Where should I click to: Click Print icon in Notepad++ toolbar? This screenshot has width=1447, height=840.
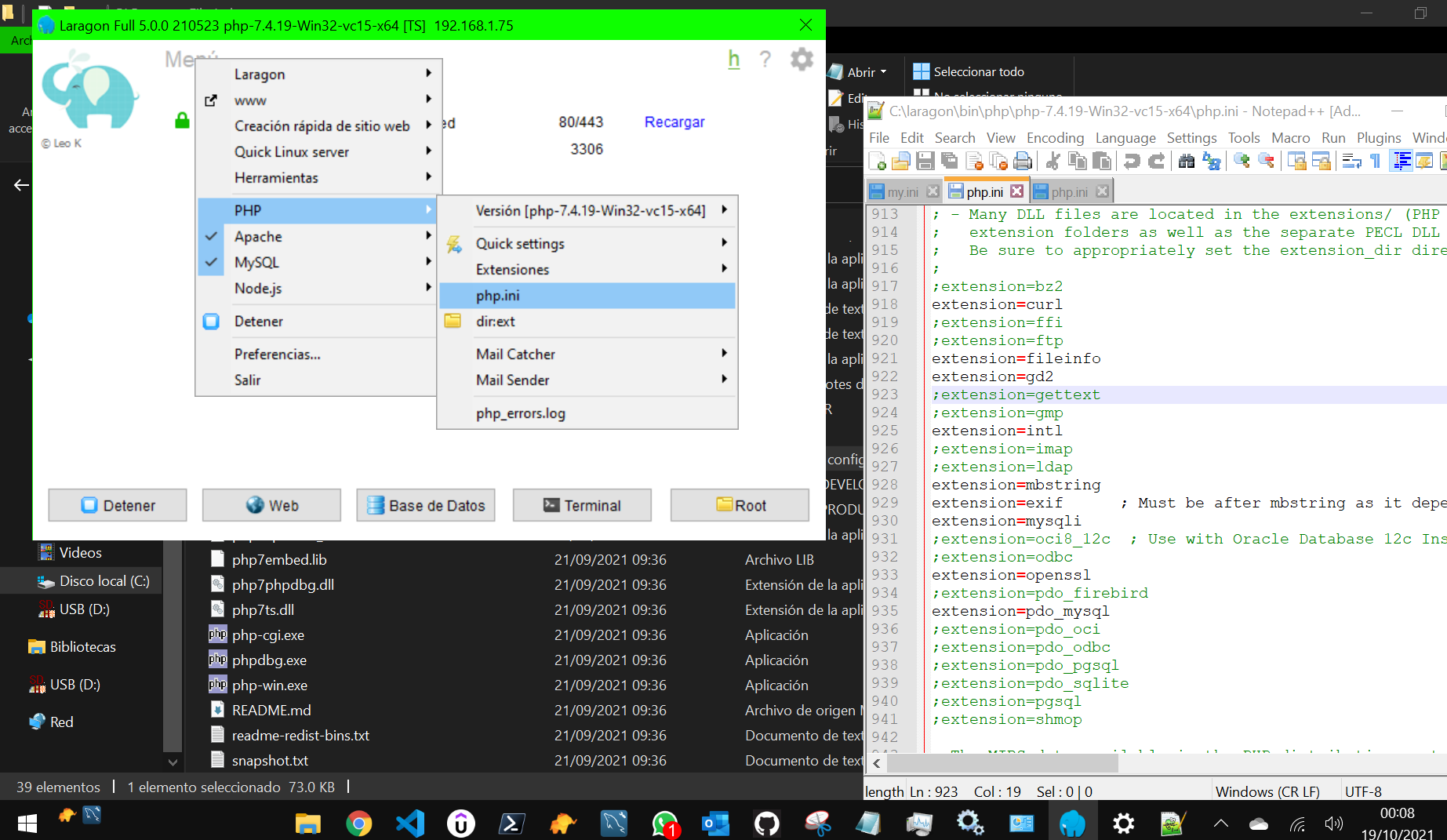(x=1023, y=162)
